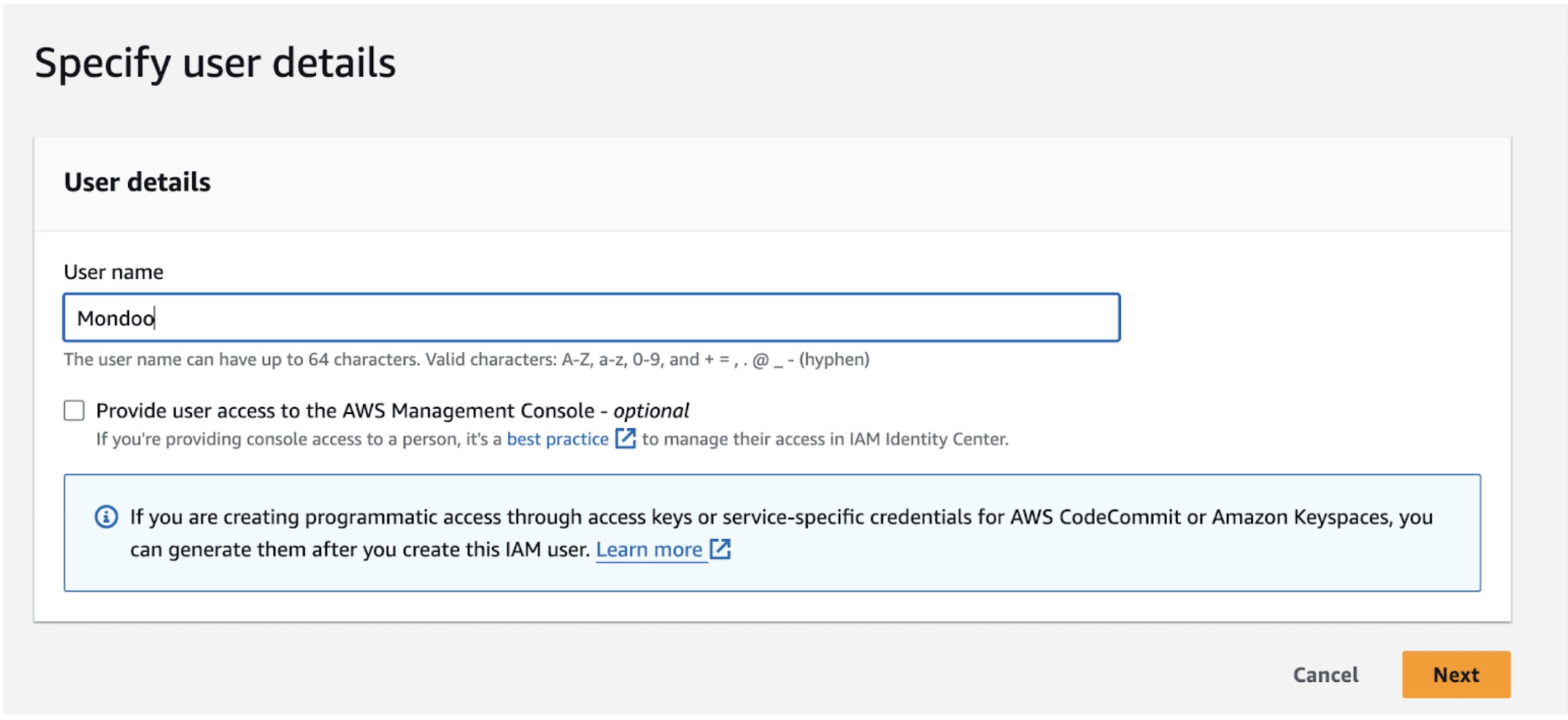This screenshot has height=720, width=1568.
Task: Click "Amazon Keyspaces" in the info notice
Action: pyautogui.click(x=1300, y=517)
